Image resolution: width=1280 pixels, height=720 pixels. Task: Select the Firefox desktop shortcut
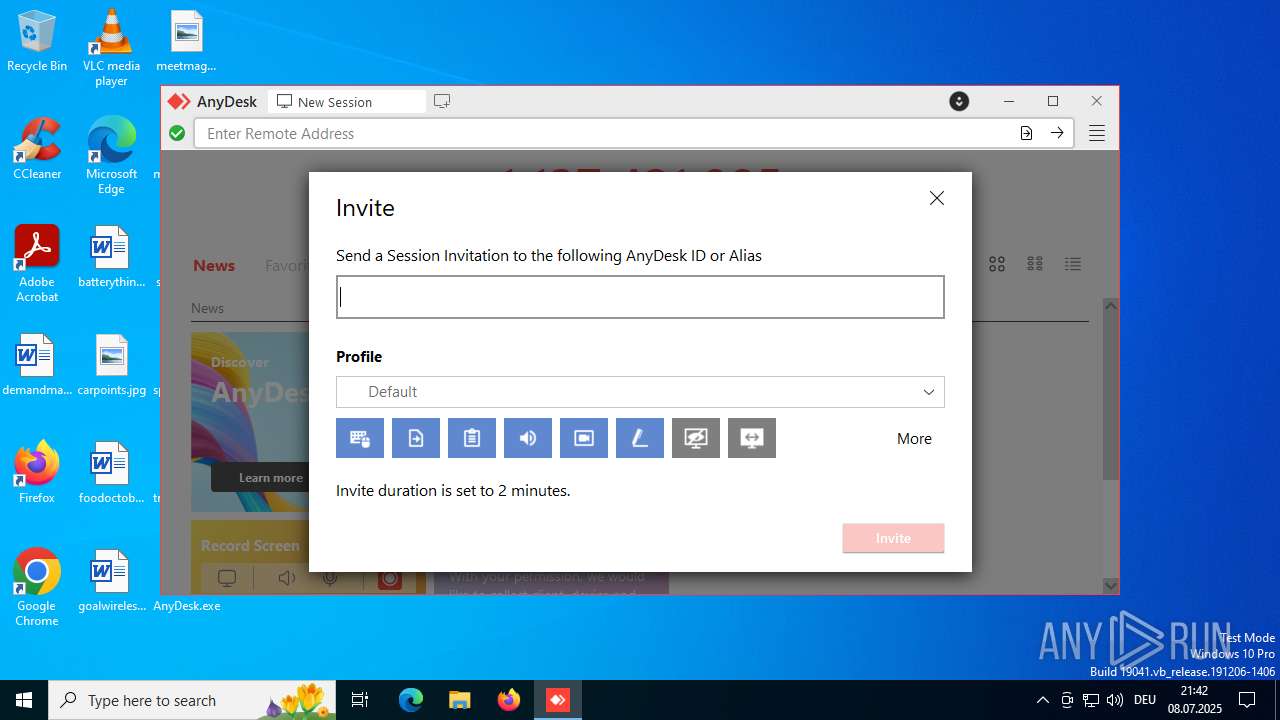click(x=37, y=472)
